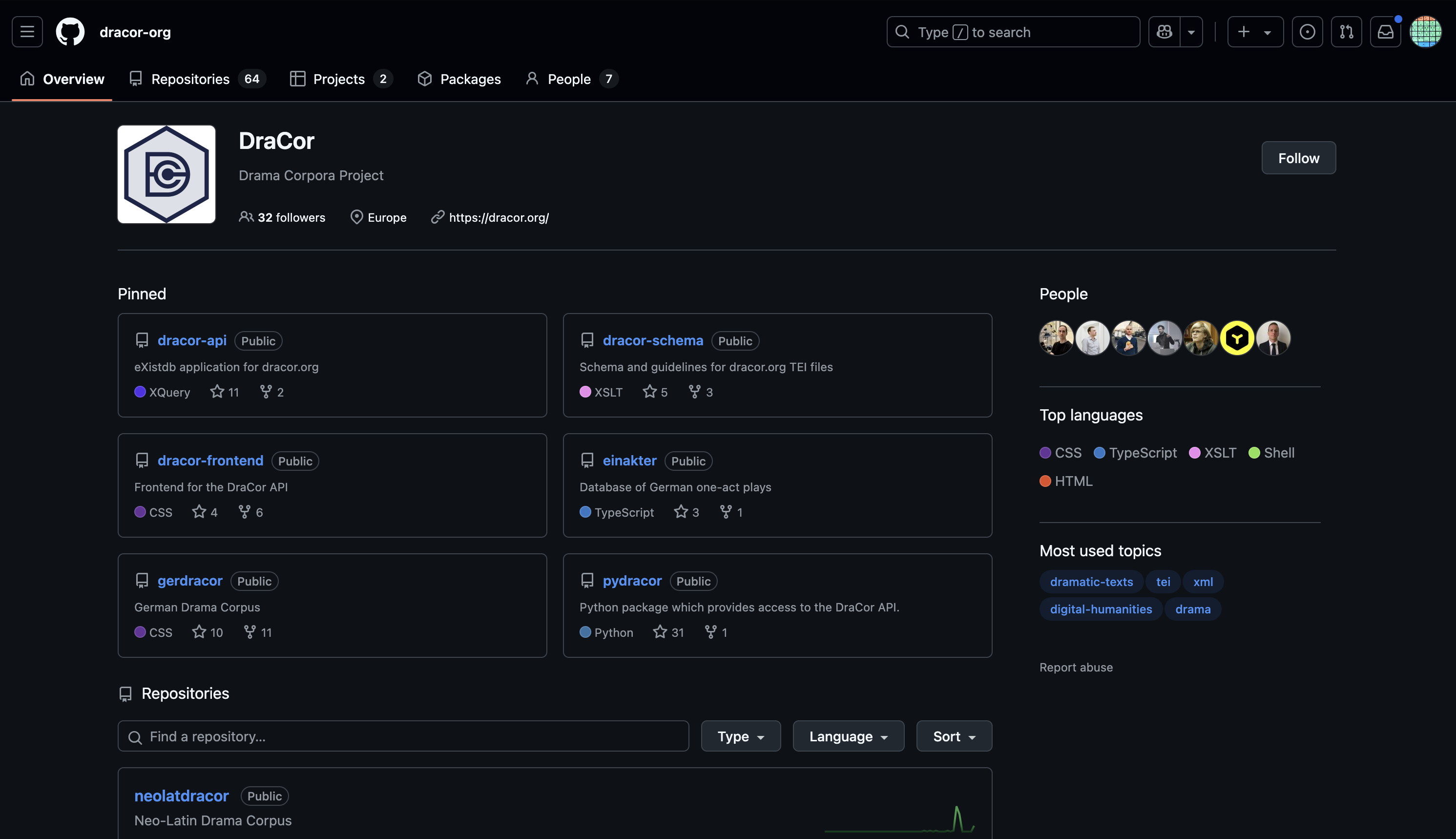Click the Report abuse link

(x=1076, y=667)
